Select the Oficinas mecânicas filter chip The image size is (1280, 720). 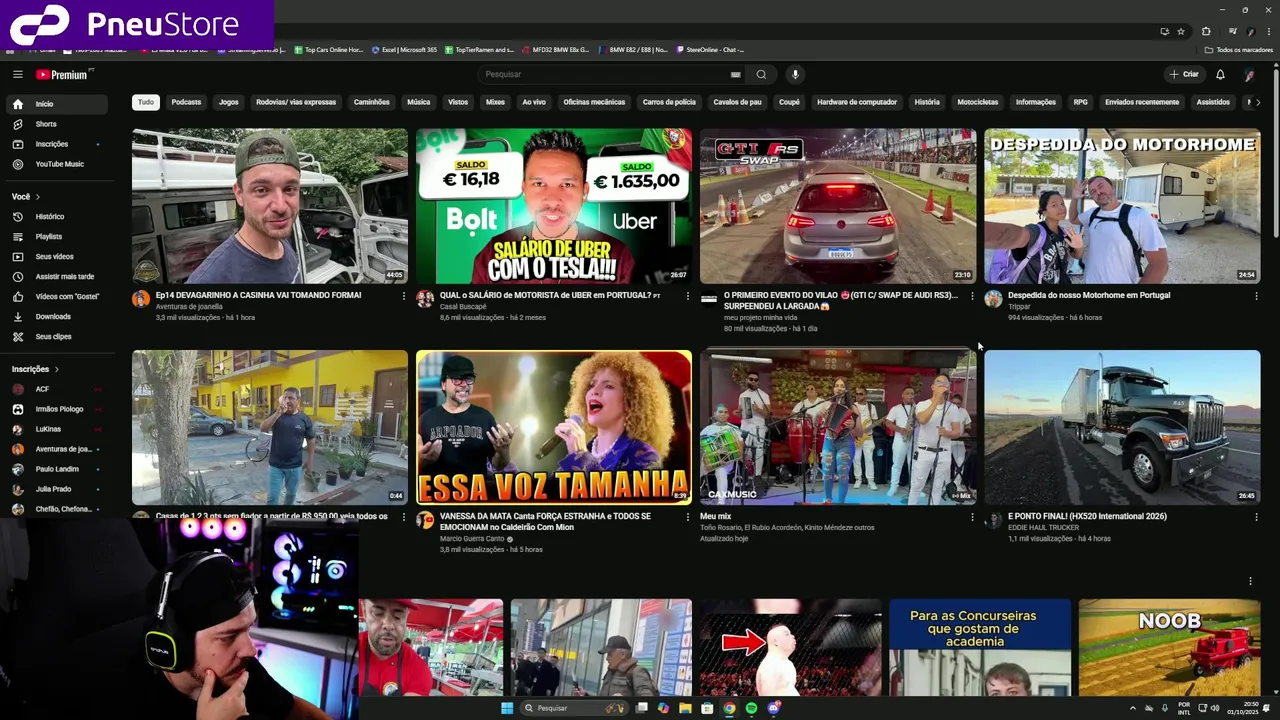594,102
